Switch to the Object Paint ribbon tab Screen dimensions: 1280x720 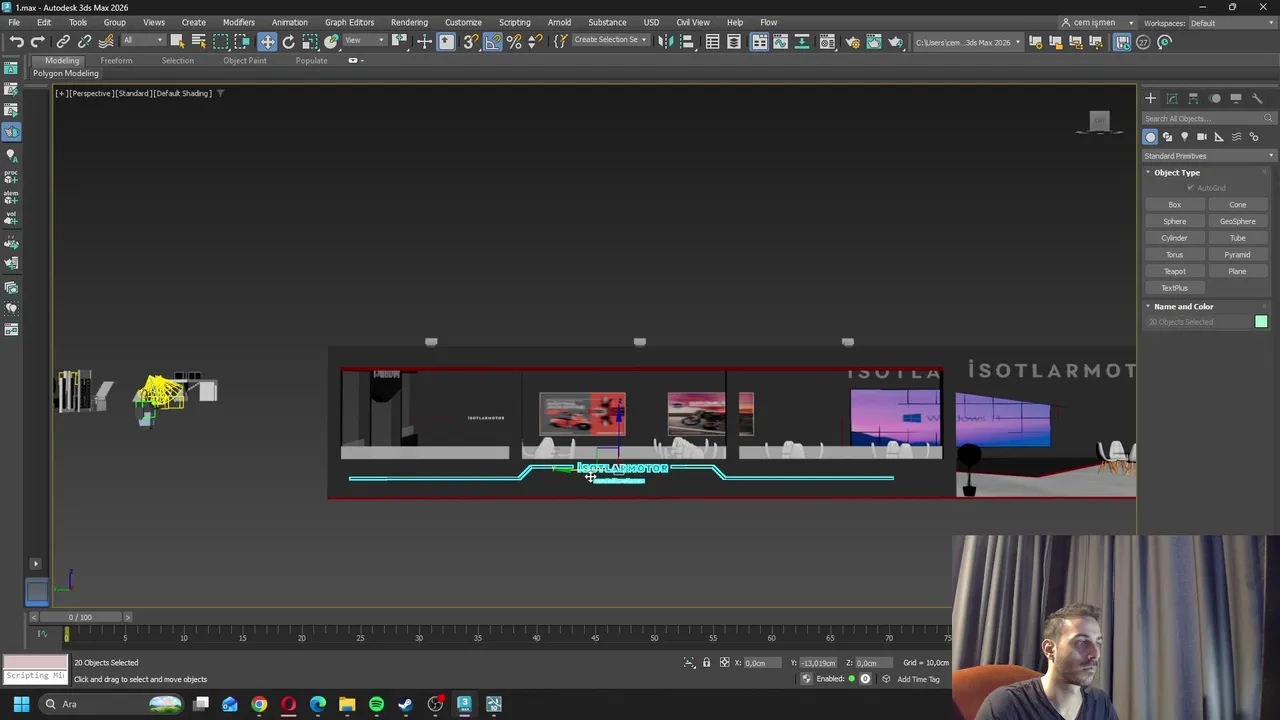click(x=245, y=61)
